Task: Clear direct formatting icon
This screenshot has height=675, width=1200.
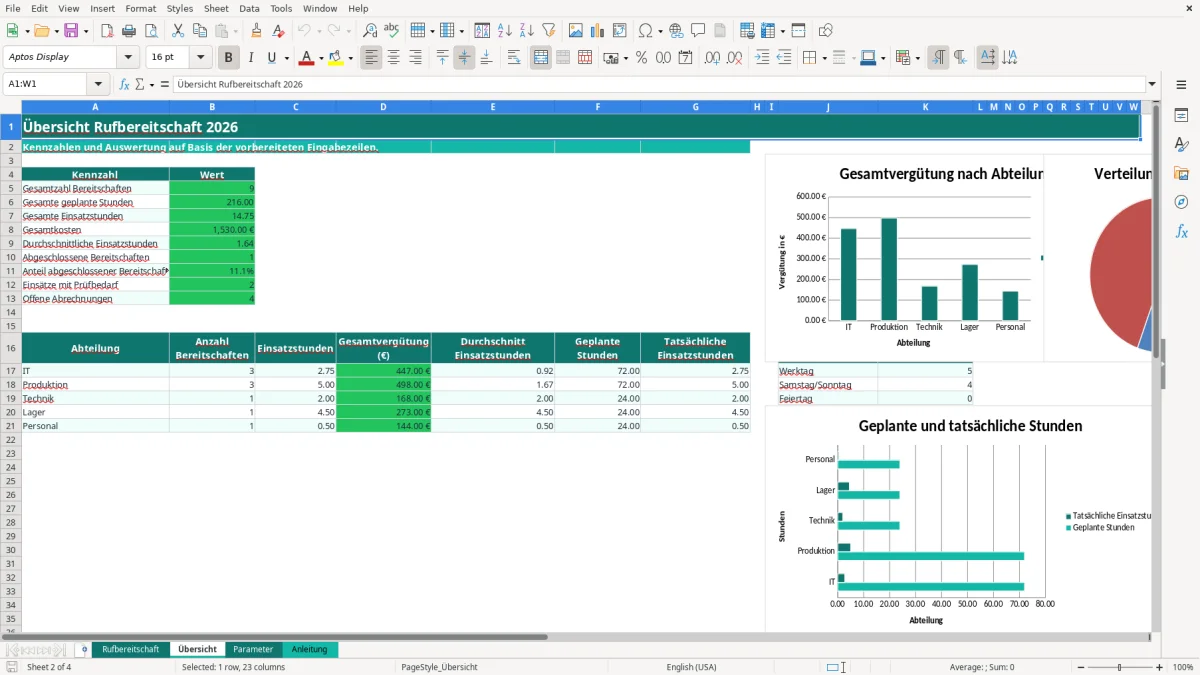Action: point(278,31)
